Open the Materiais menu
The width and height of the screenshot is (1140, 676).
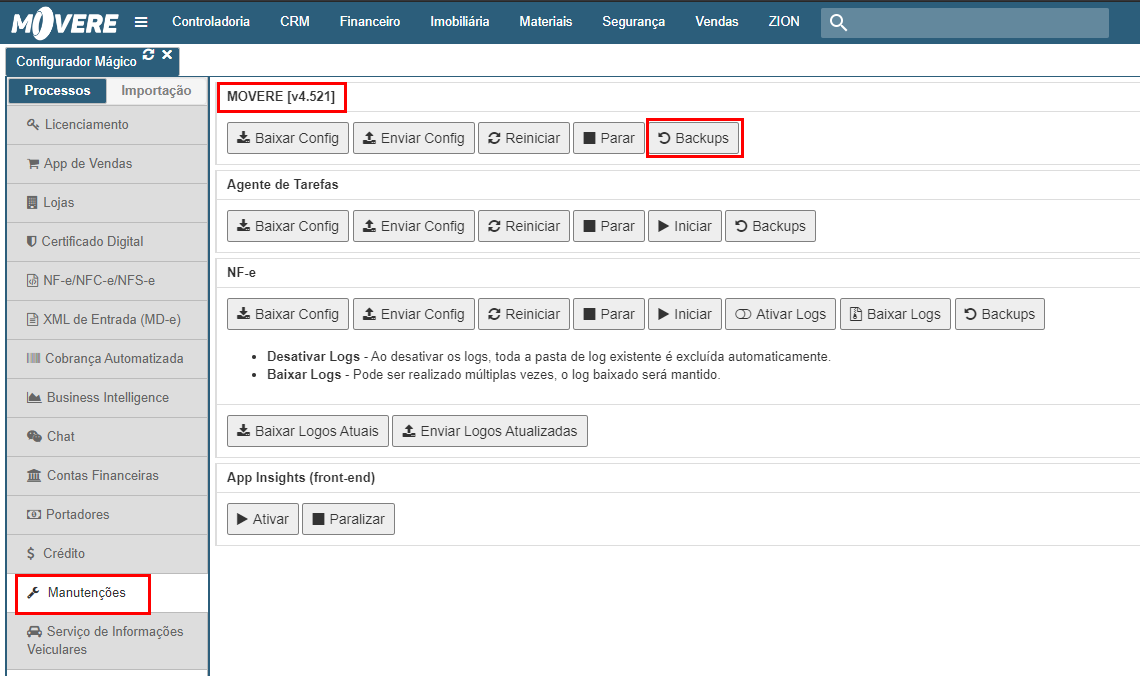545,22
